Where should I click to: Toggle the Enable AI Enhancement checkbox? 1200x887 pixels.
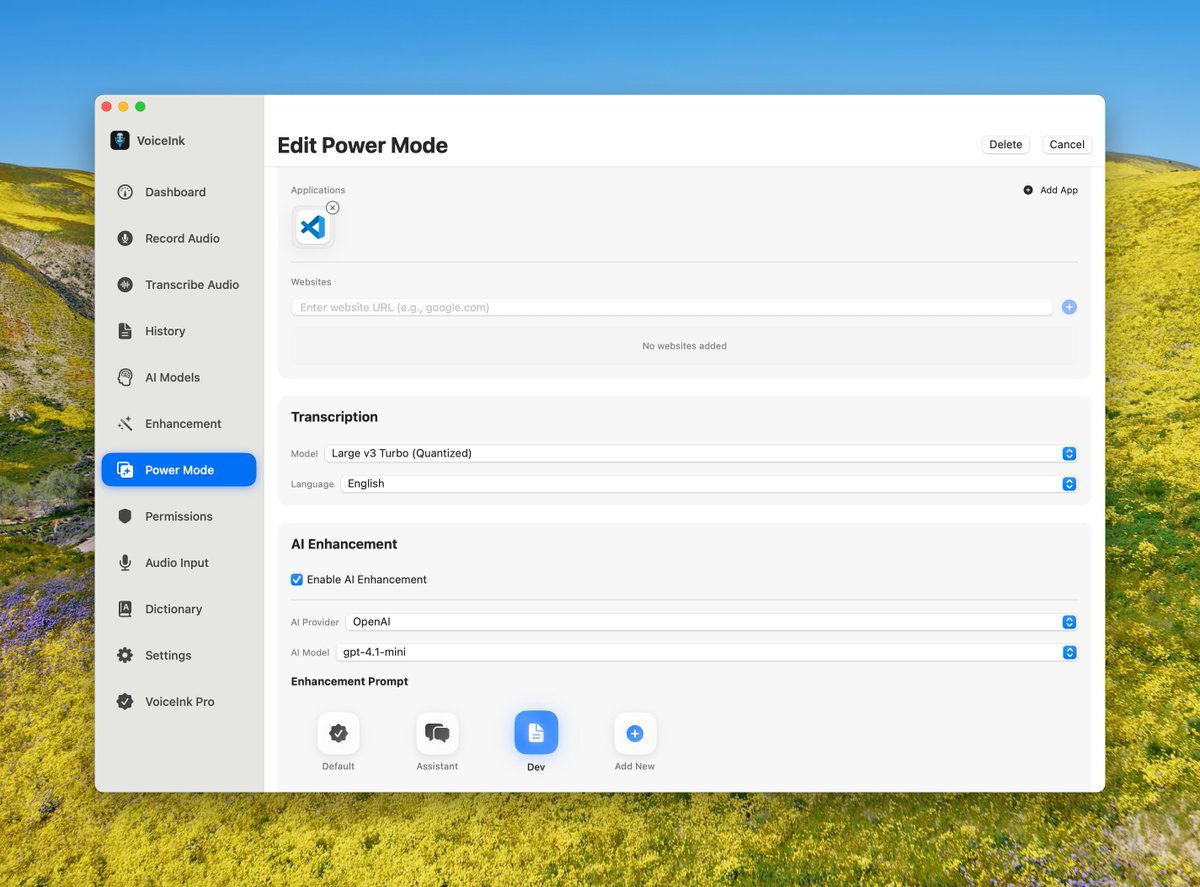tap(297, 580)
